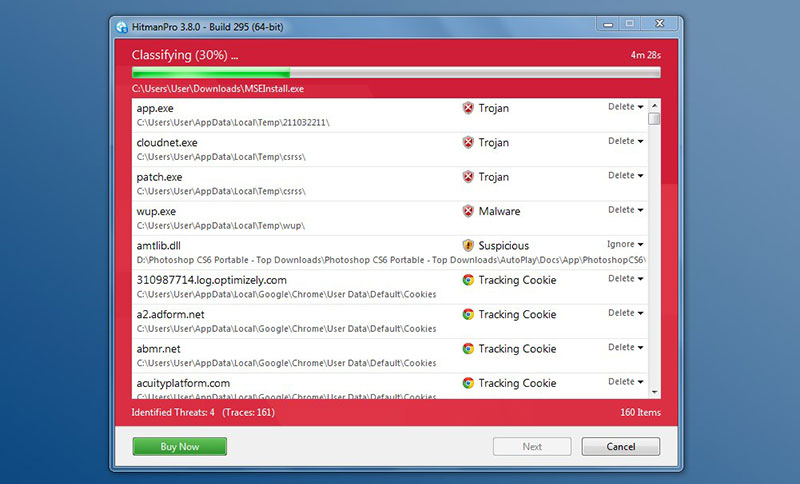This screenshot has width=800, height=484.
Task: Expand the Delete action for acuityplatform.com
Action: click(x=626, y=381)
